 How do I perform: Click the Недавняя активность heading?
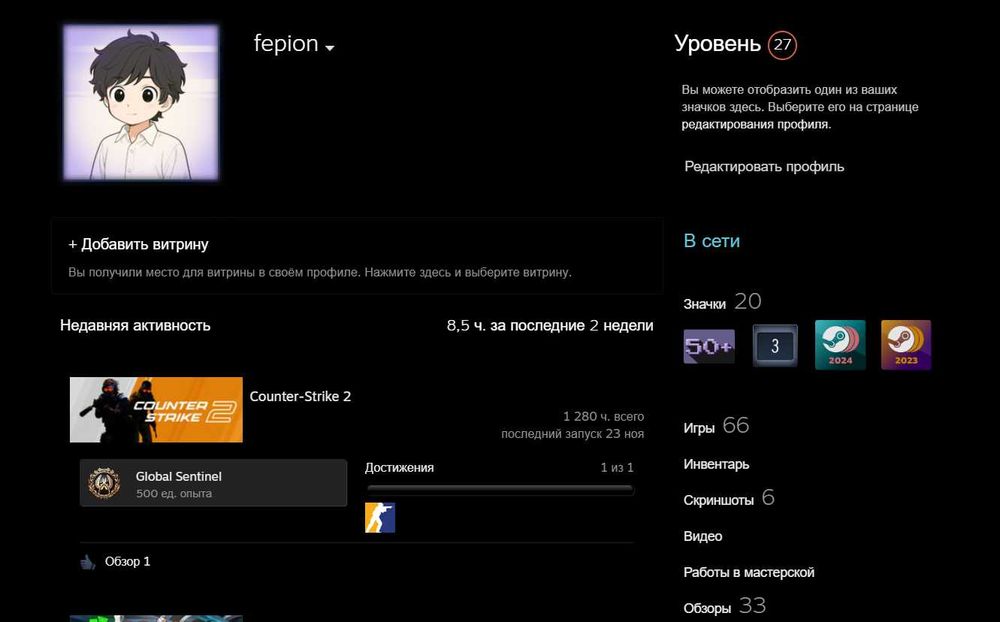click(x=135, y=325)
